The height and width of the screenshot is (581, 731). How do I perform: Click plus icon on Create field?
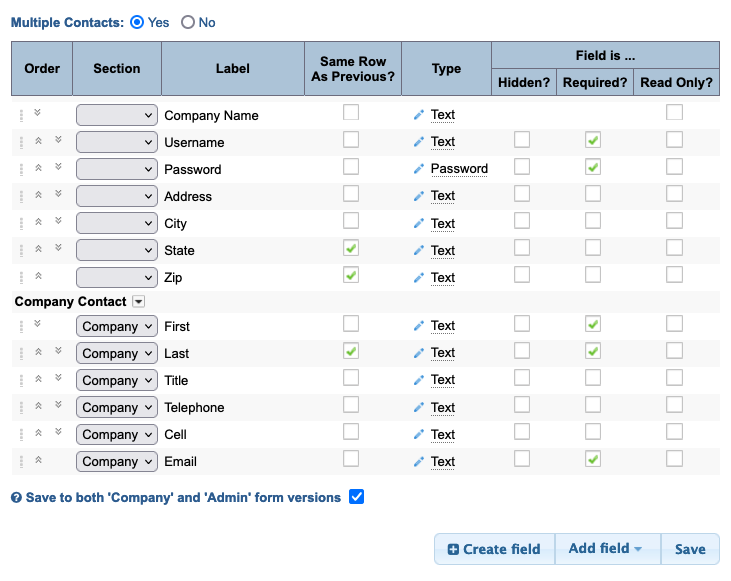(x=453, y=549)
